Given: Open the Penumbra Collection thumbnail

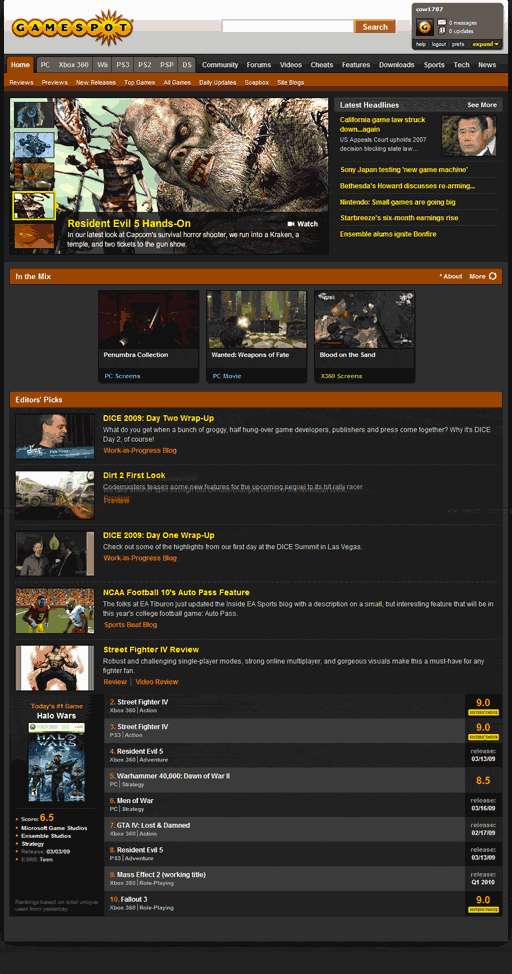Looking at the screenshot, I should tap(149, 319).
